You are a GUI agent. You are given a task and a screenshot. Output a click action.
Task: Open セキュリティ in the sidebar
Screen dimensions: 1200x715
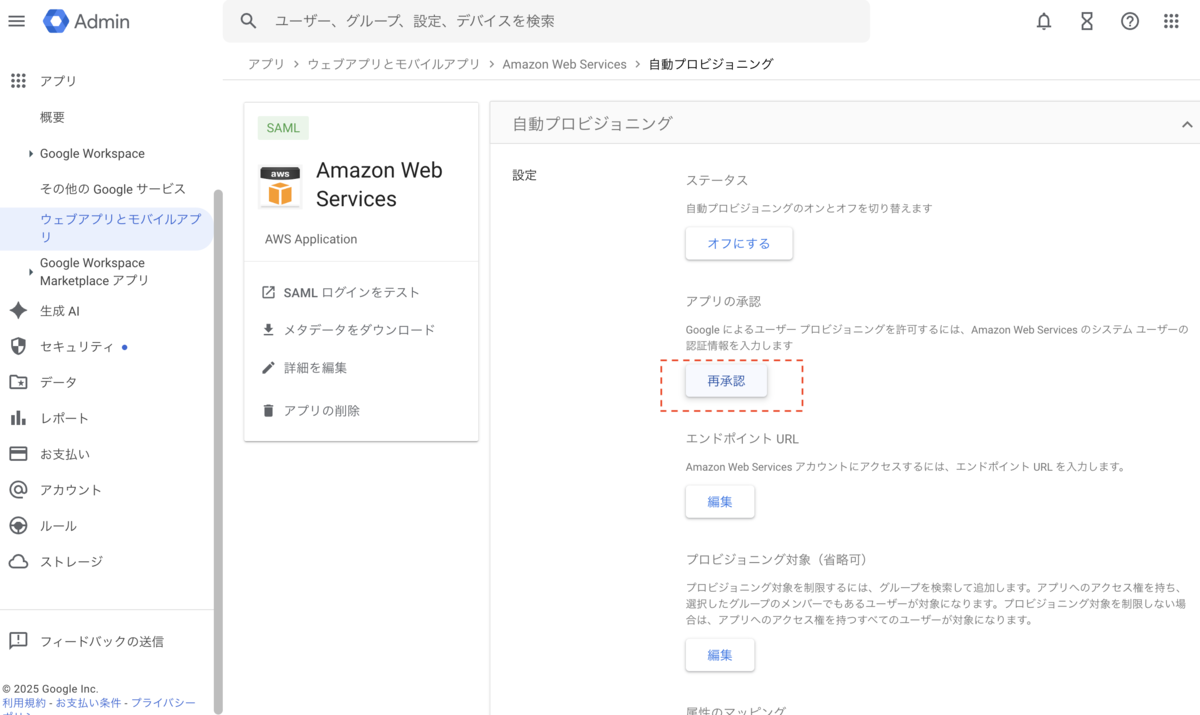coord(77,347)
